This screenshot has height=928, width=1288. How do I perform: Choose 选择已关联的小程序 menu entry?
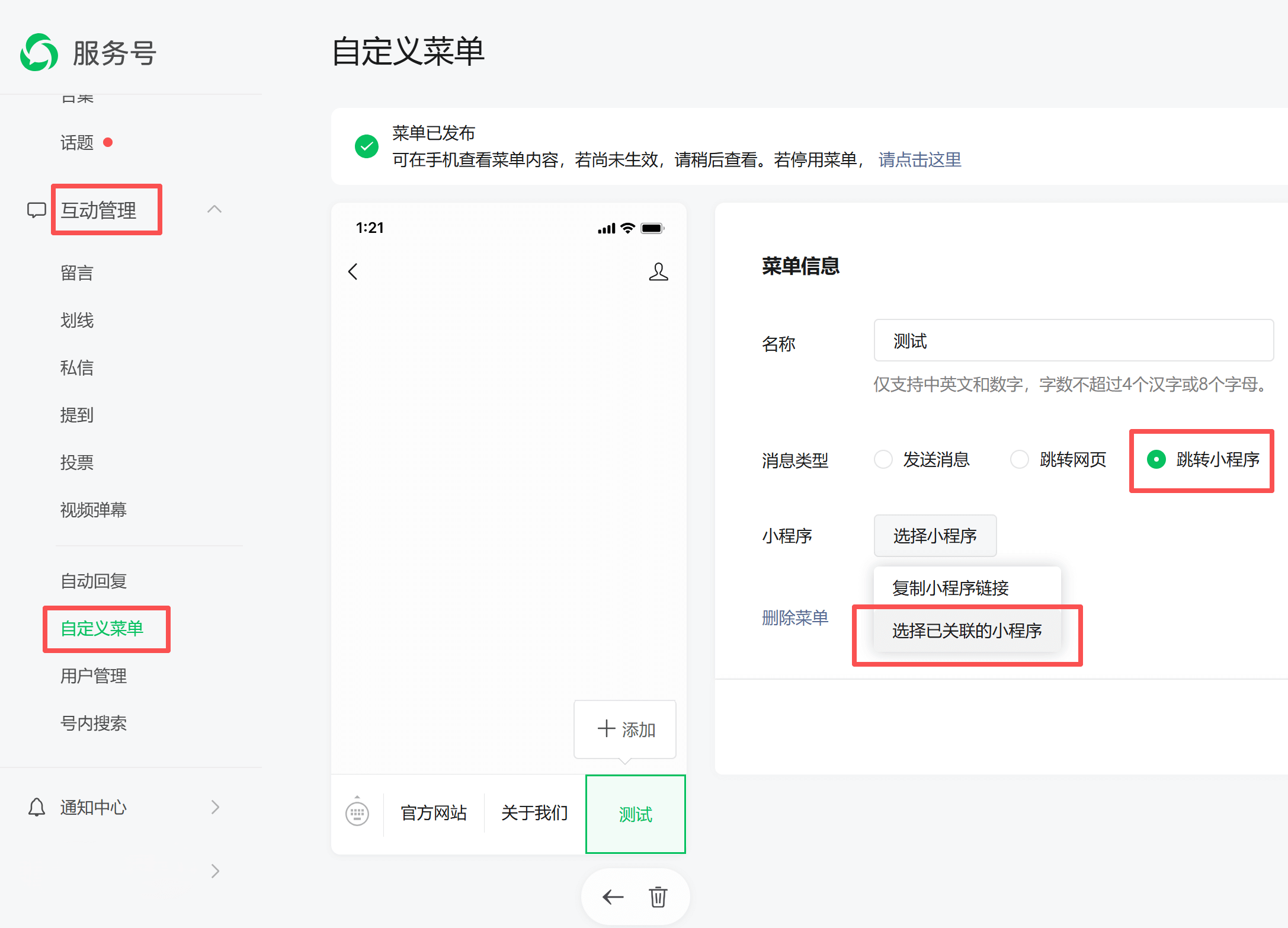(966, 631)
